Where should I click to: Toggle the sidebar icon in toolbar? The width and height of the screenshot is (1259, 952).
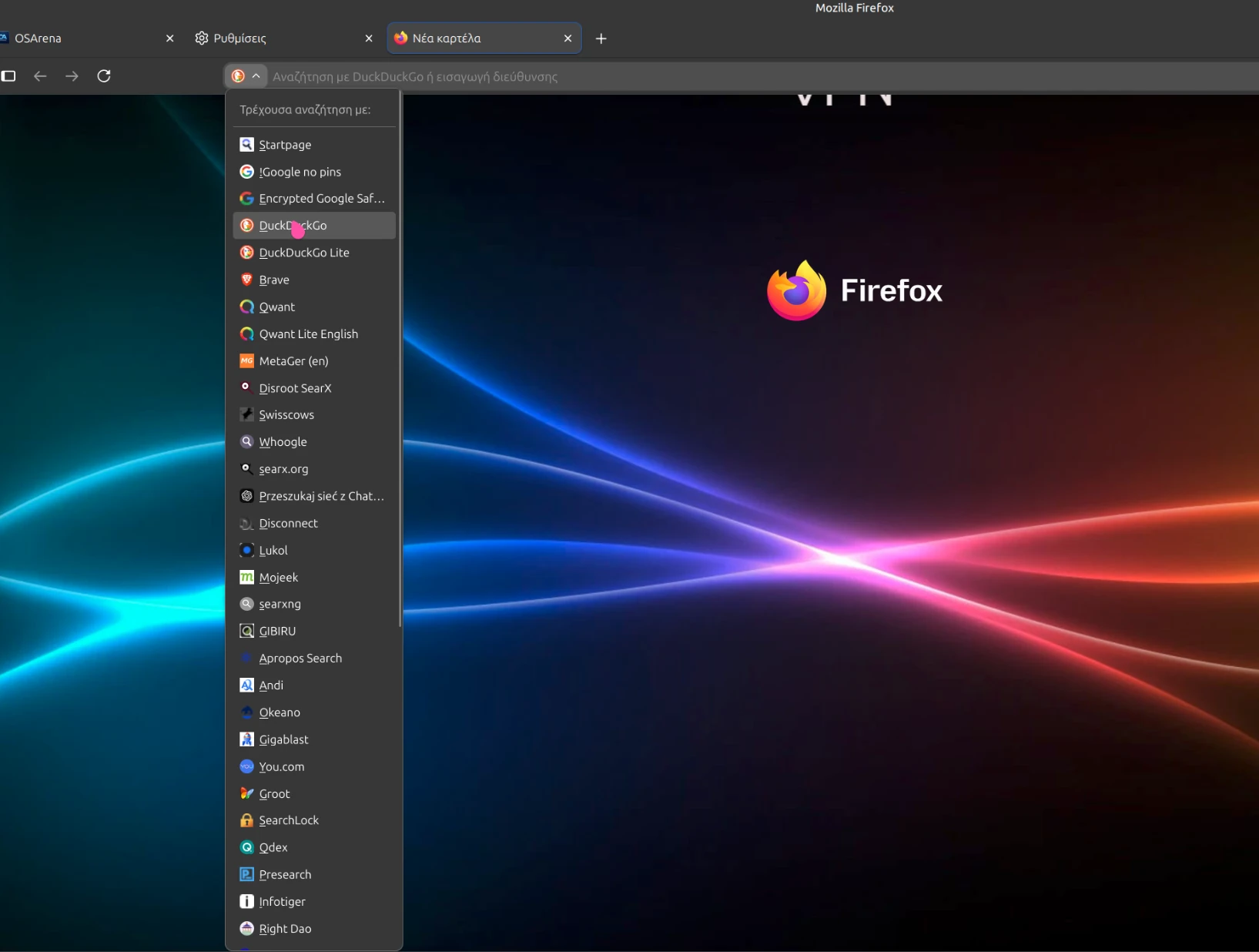8,75
